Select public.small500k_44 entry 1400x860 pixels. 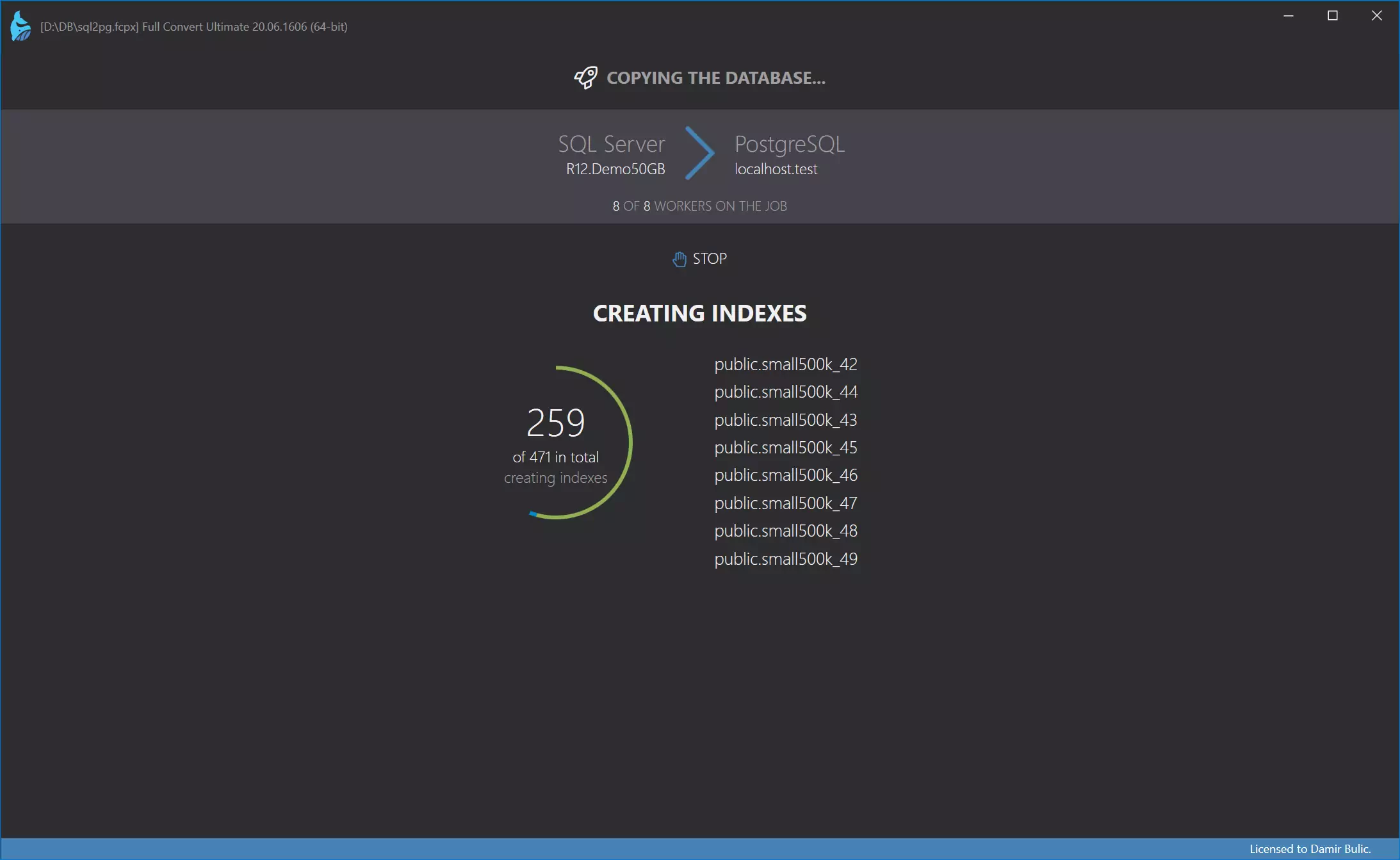(785, 392)
